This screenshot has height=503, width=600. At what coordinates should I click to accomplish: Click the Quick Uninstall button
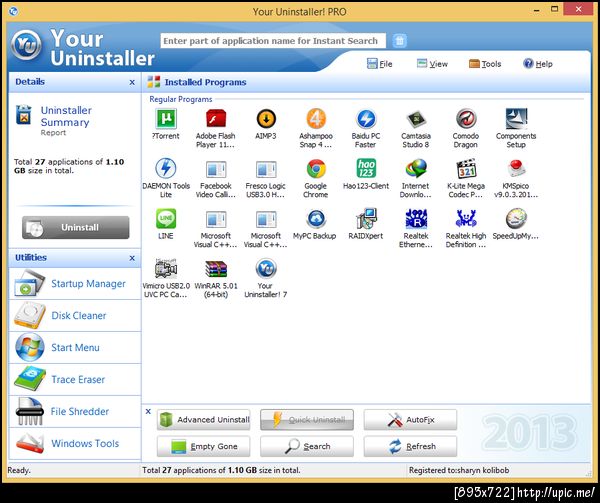[x=307, y=420]
